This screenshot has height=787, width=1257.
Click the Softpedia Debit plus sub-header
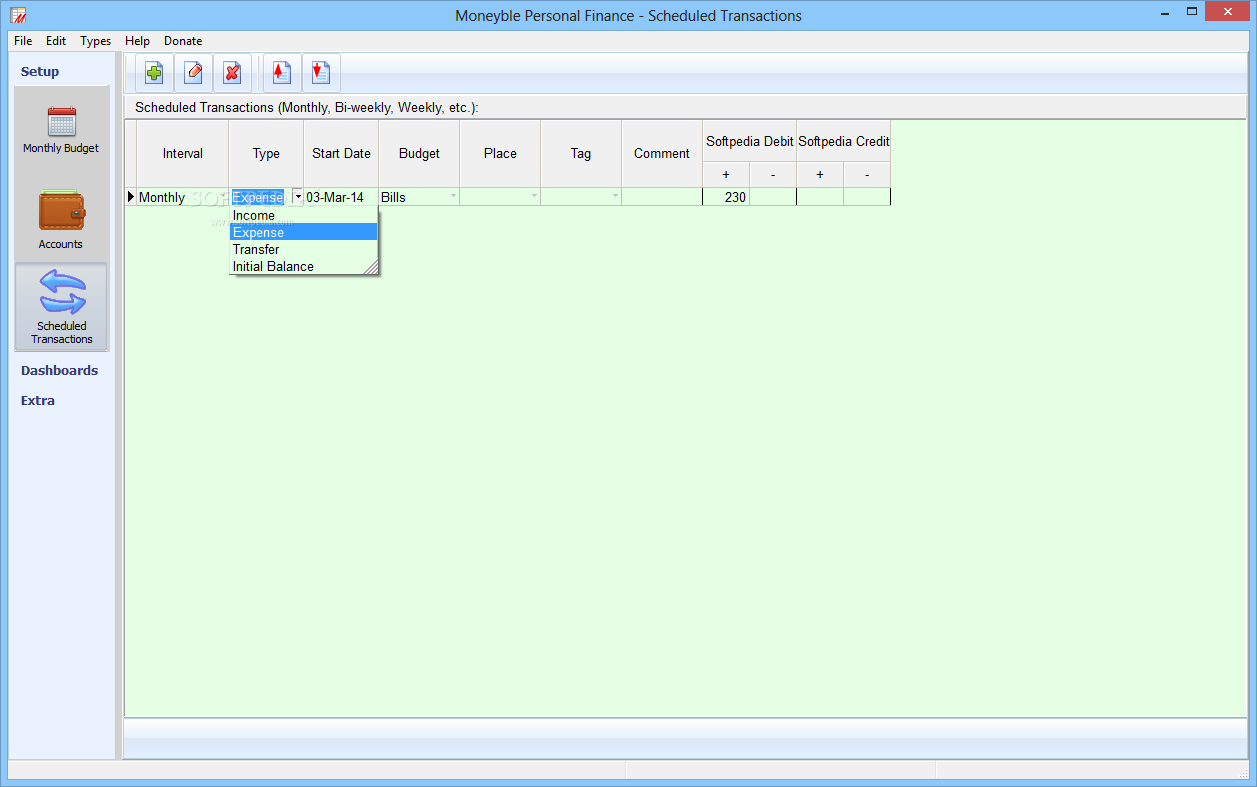(x=726, y=175)
